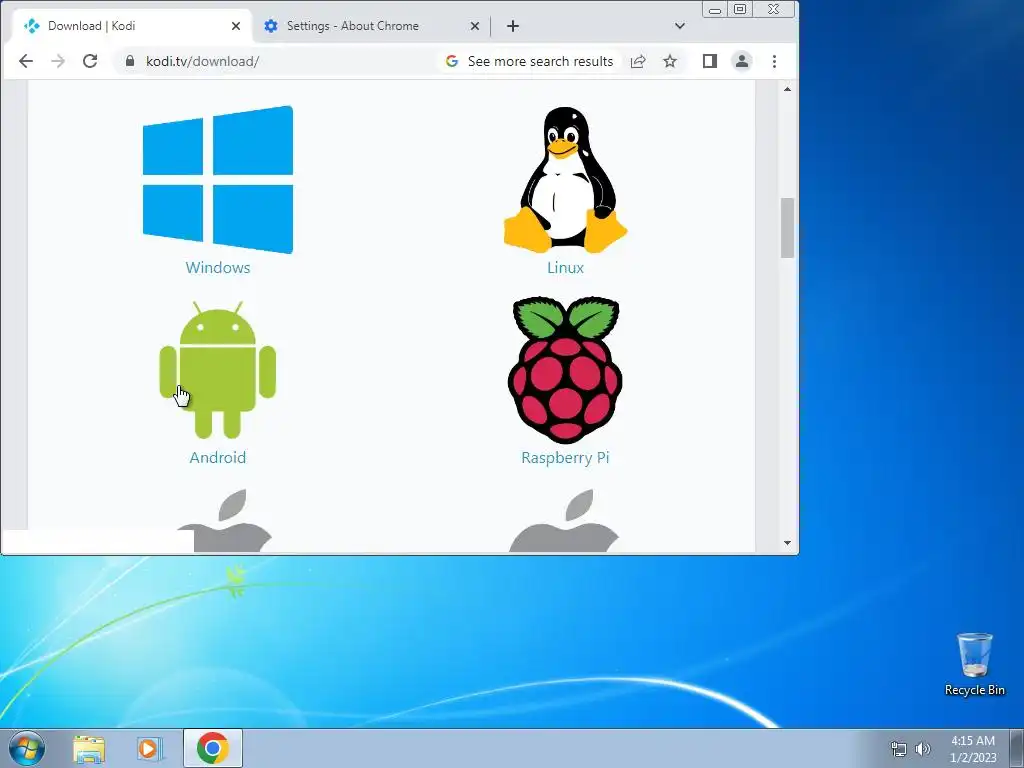This screenshot has height=768, width=1024.
Task: Click the left gray Apple logo
Action: click(225, 520)
